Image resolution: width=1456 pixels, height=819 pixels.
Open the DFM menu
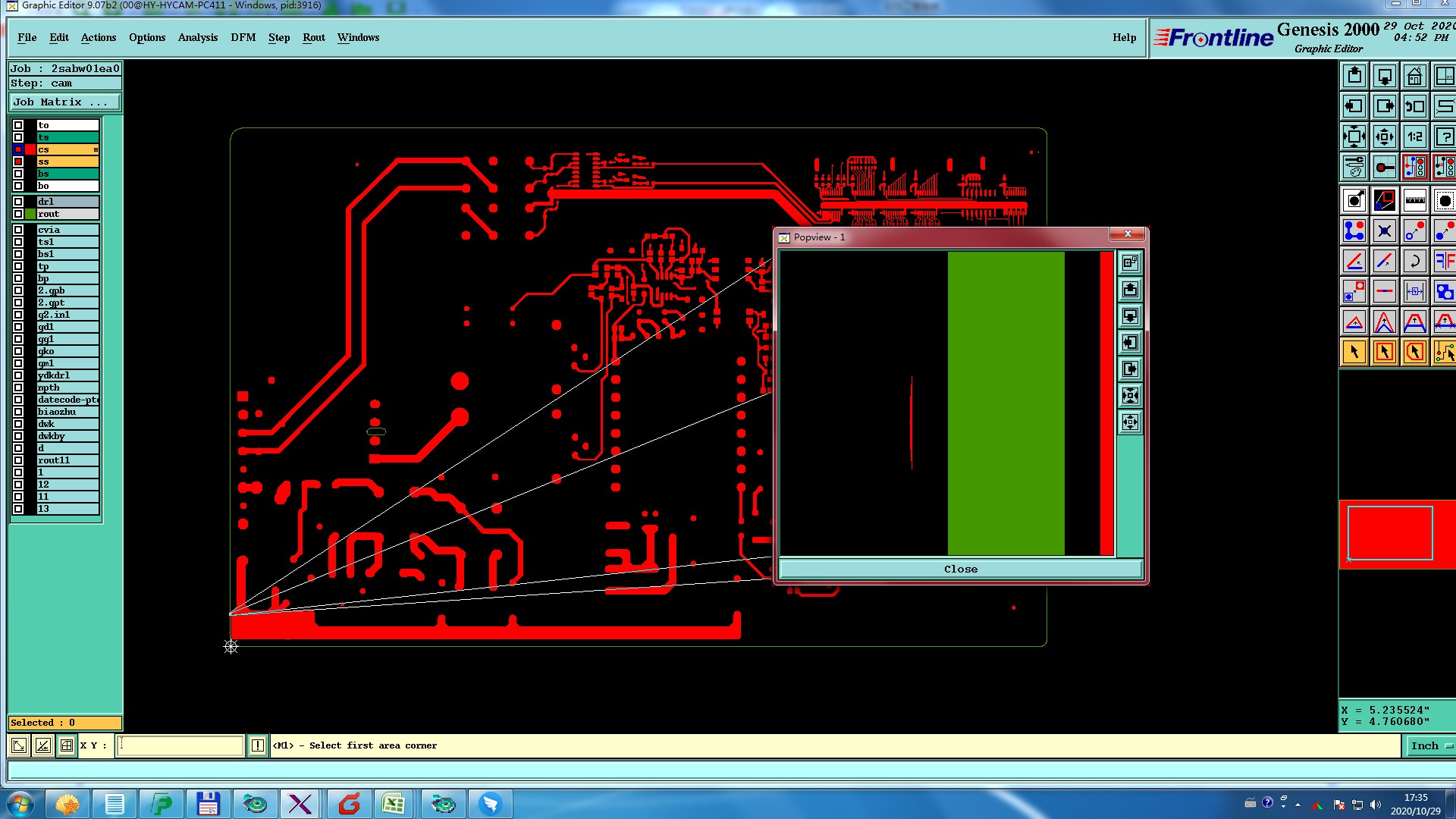point(243,37)
